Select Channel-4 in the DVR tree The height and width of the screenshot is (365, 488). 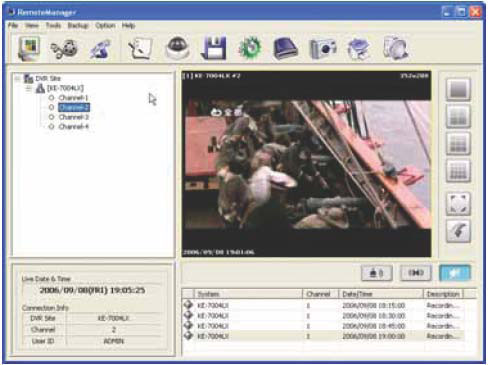pyautogui.click(x=74, y=127)
